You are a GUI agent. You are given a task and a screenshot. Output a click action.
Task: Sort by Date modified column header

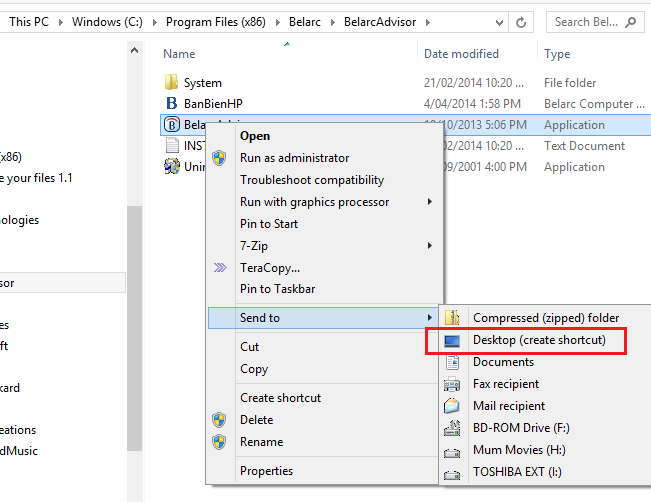(461, 54)
